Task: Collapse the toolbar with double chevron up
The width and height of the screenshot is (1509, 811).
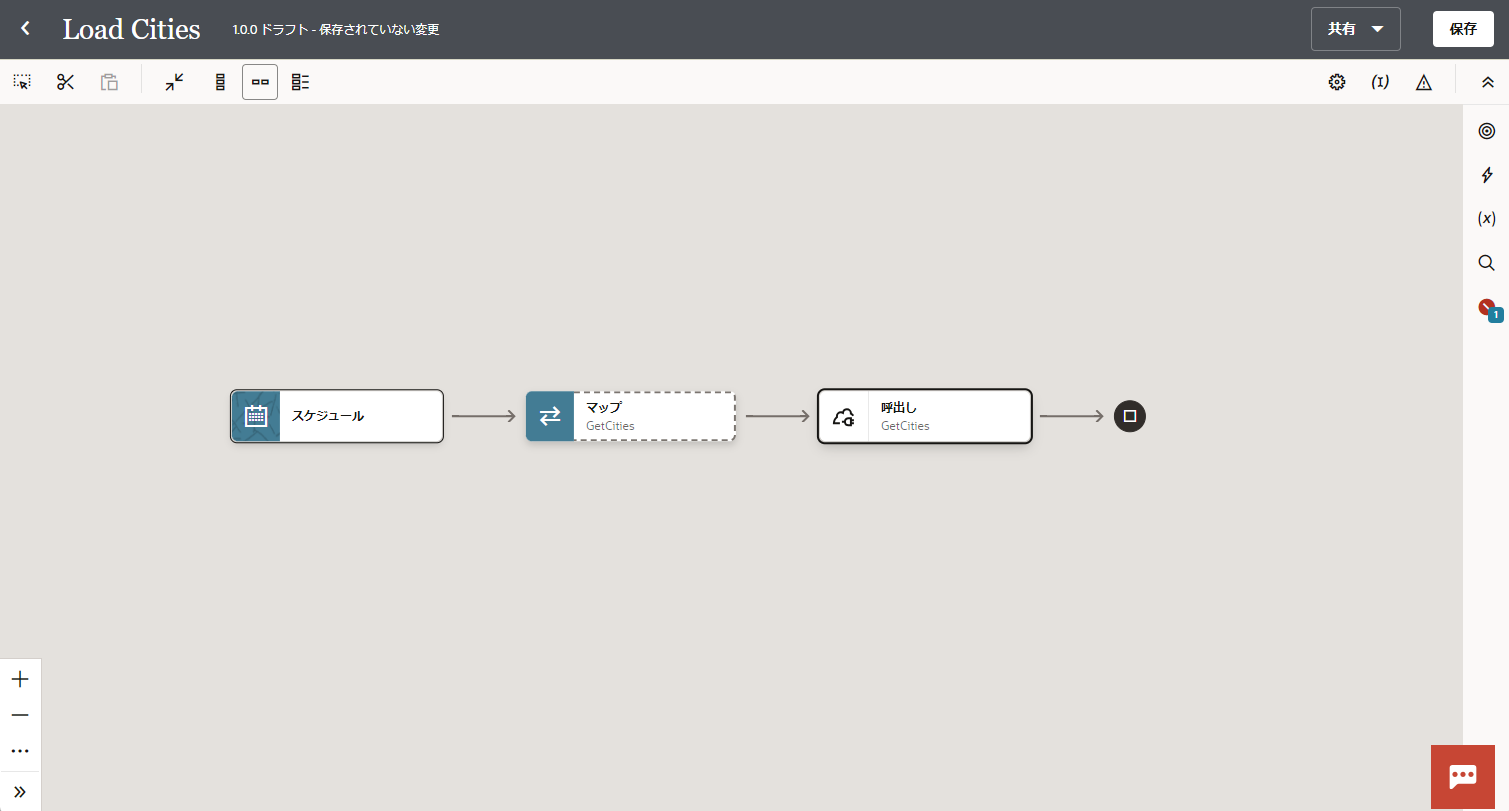Action: click(1487, 82)
